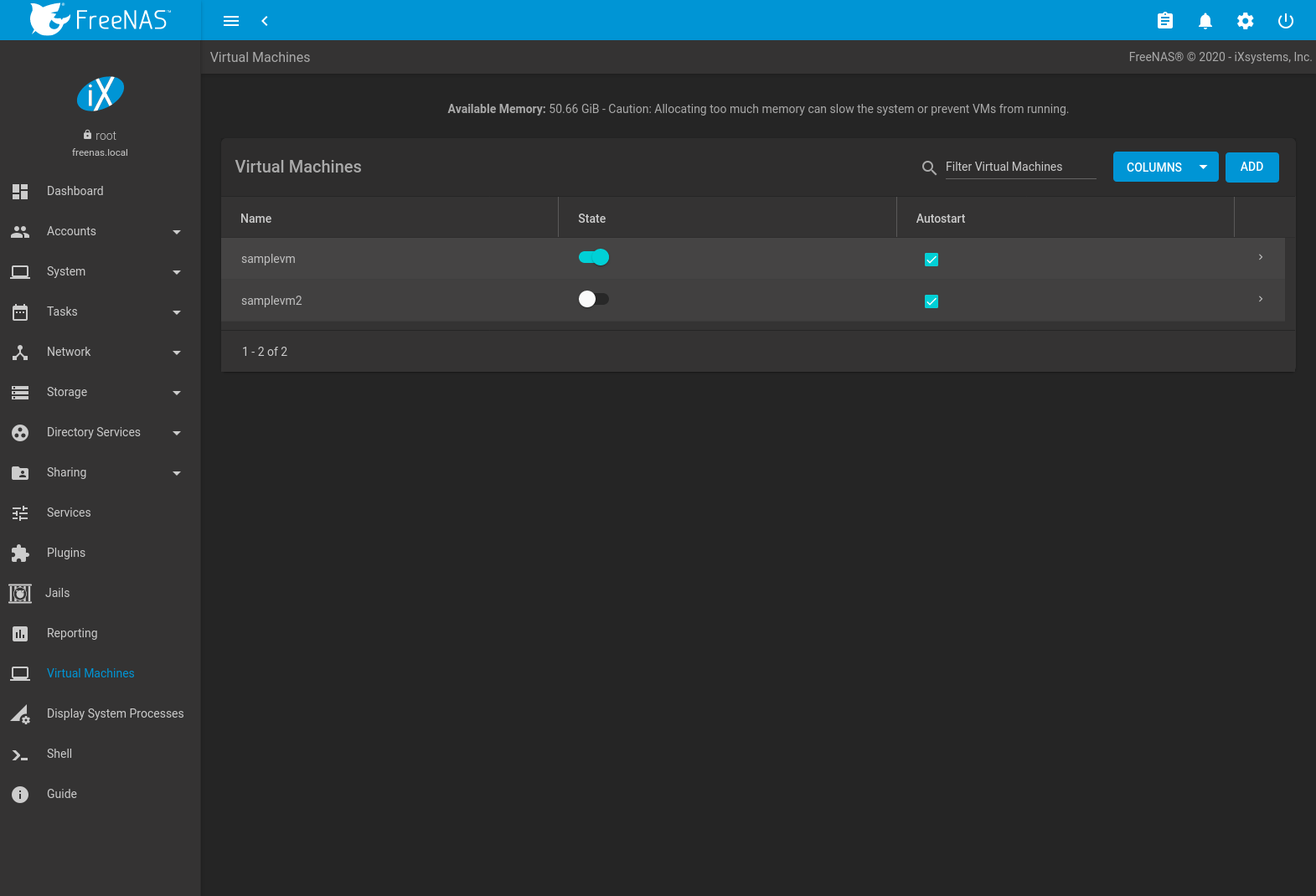Open the settings gear icon
Image resolution: width=1316 pixels, height=896 pixels.
pos(1245,21)
